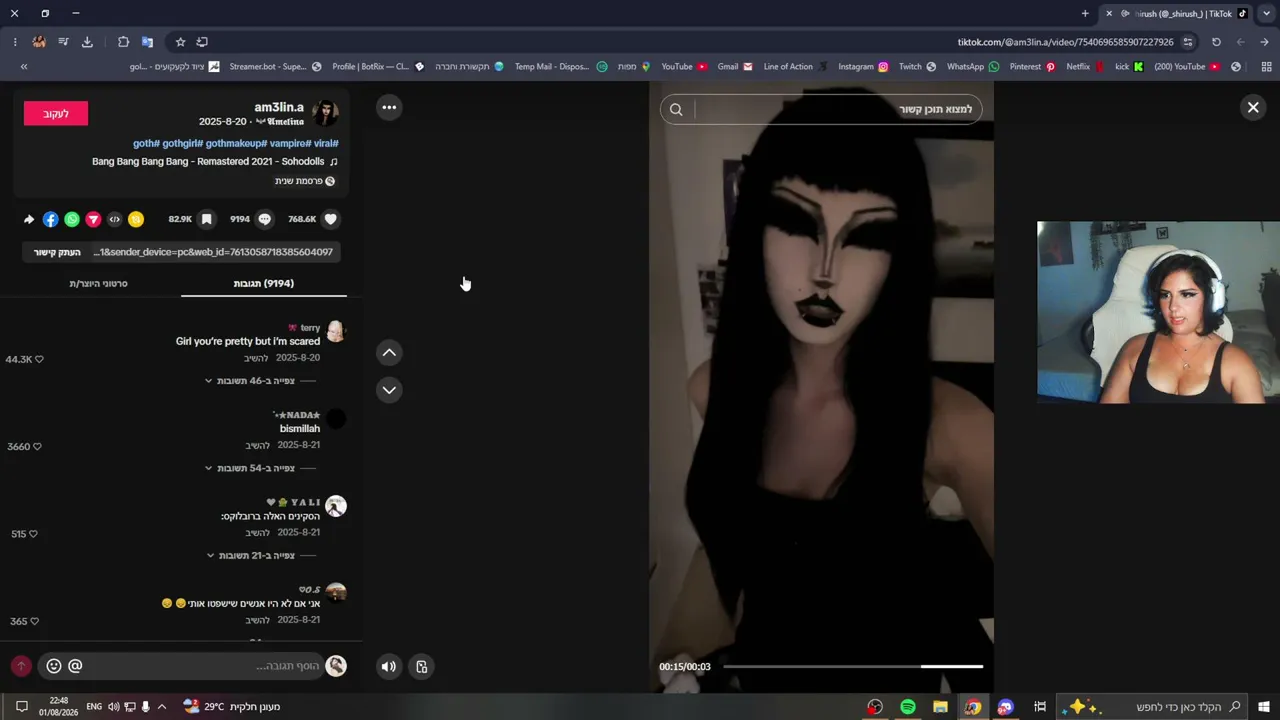Open comments via speech bubble icon
The width and height of the screenshot is (1280, 720).
[265, 219]
